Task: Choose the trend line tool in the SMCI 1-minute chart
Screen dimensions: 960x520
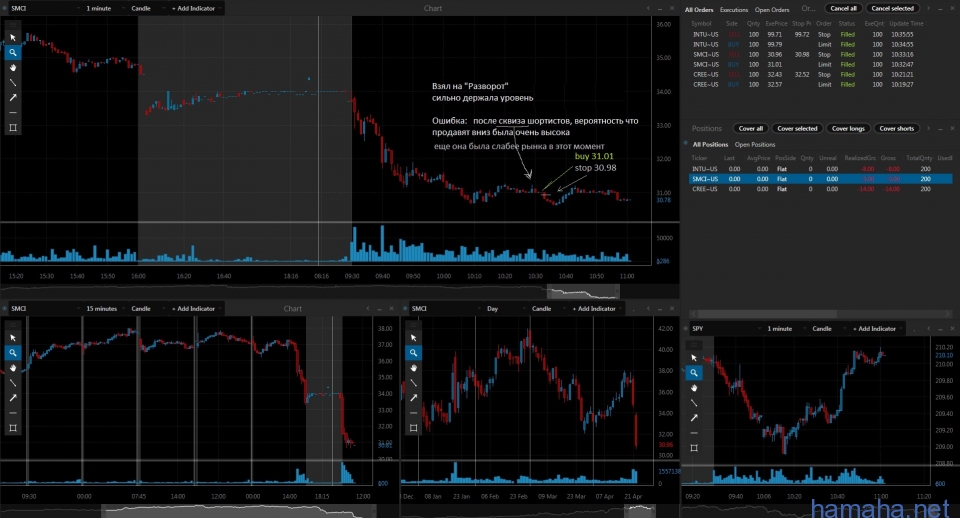Action: coord(13,83)
